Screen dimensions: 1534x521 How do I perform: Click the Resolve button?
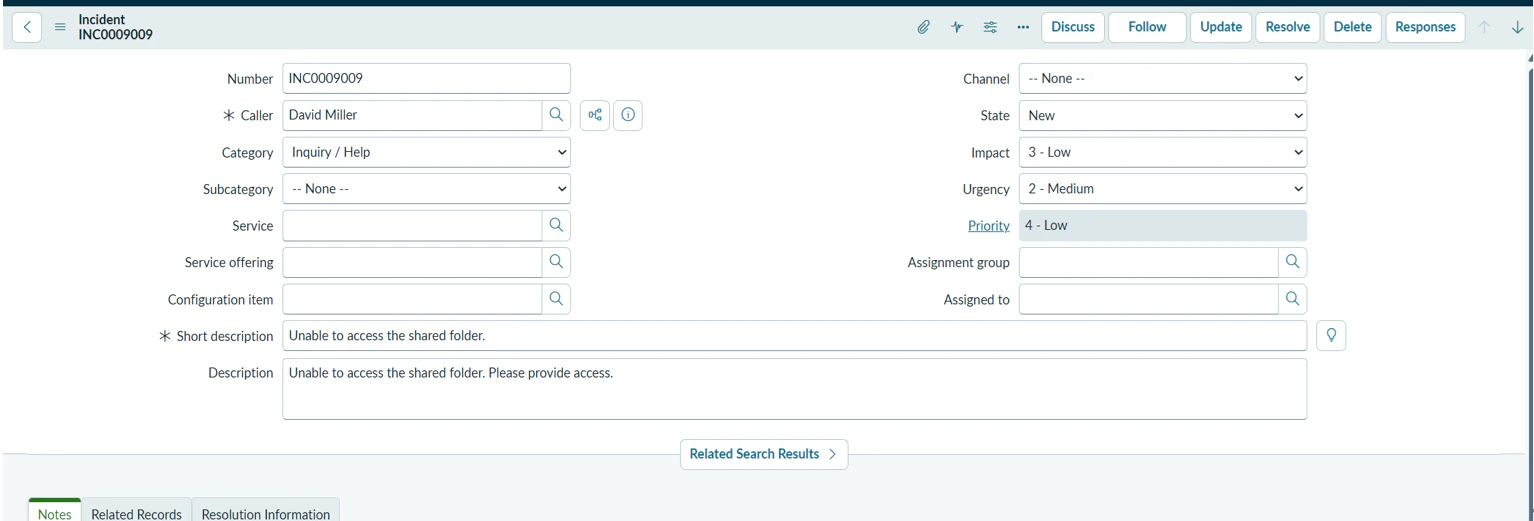[1288, 27]
